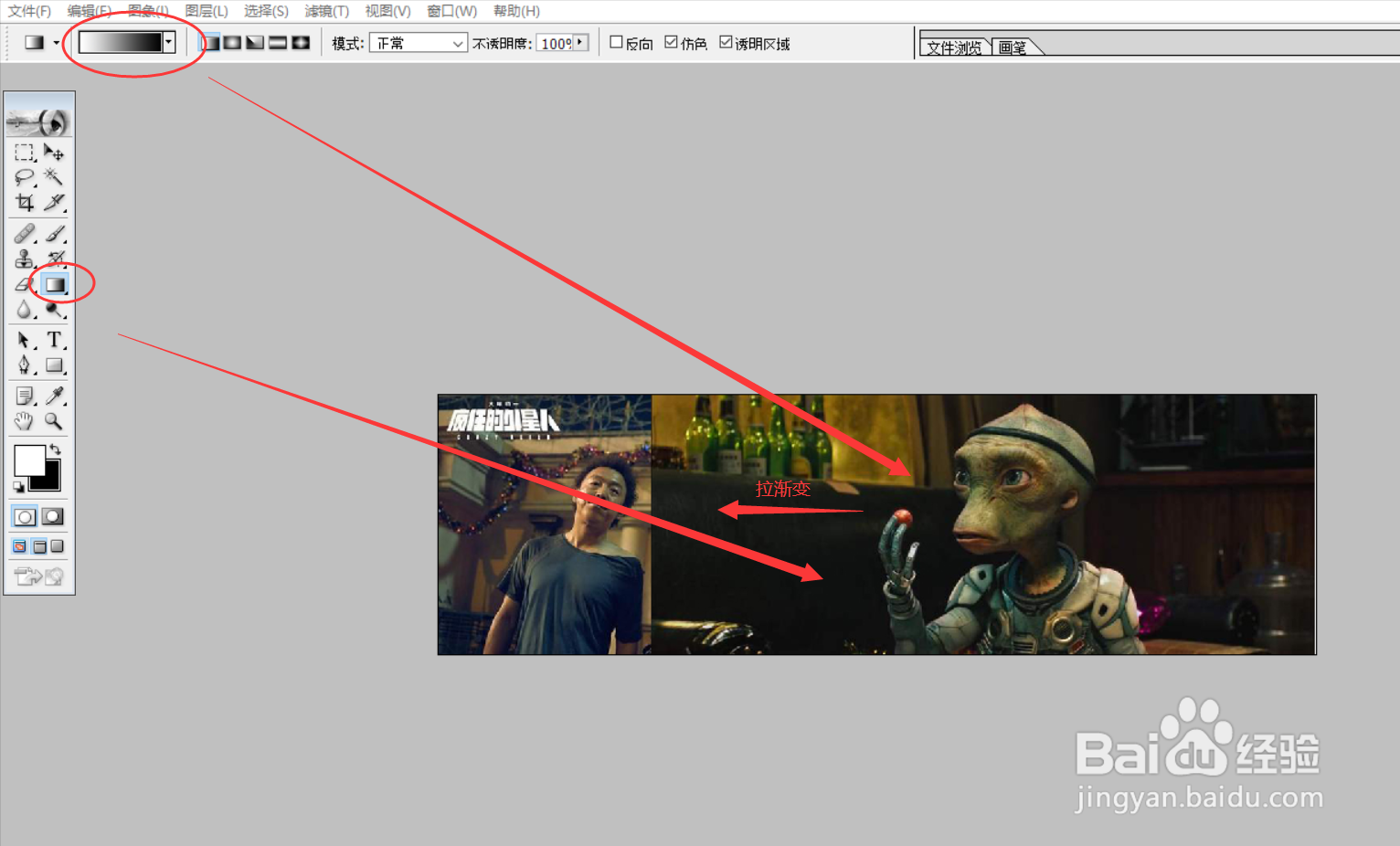The image size is (1400, 846).
Task: Select the Crop tool
Action: coord(25,202)
